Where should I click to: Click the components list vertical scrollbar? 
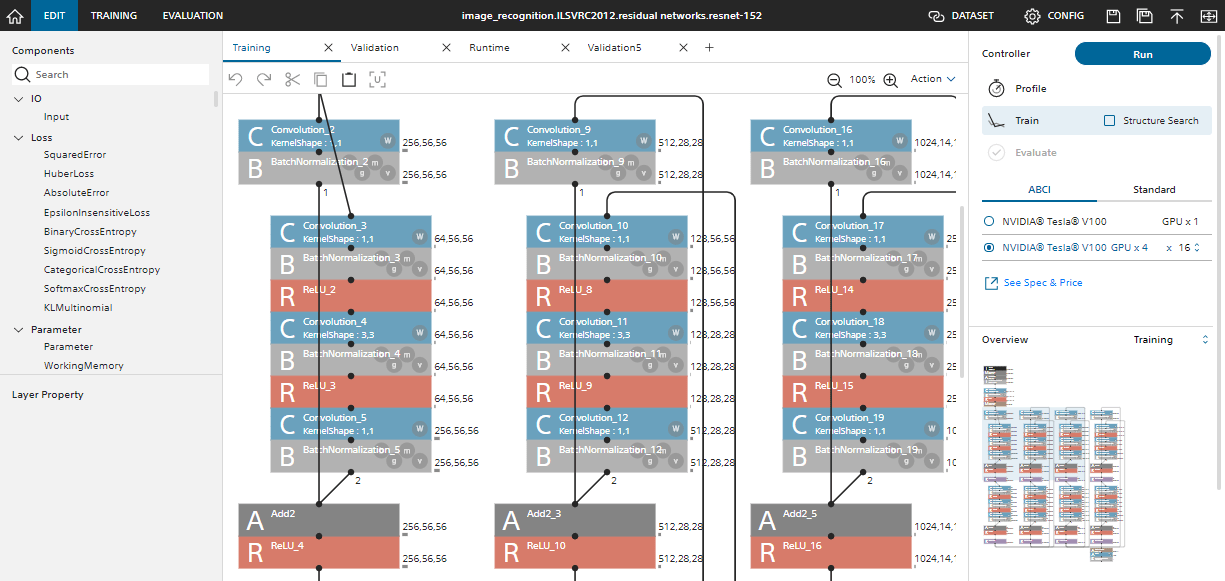(216, 99)
